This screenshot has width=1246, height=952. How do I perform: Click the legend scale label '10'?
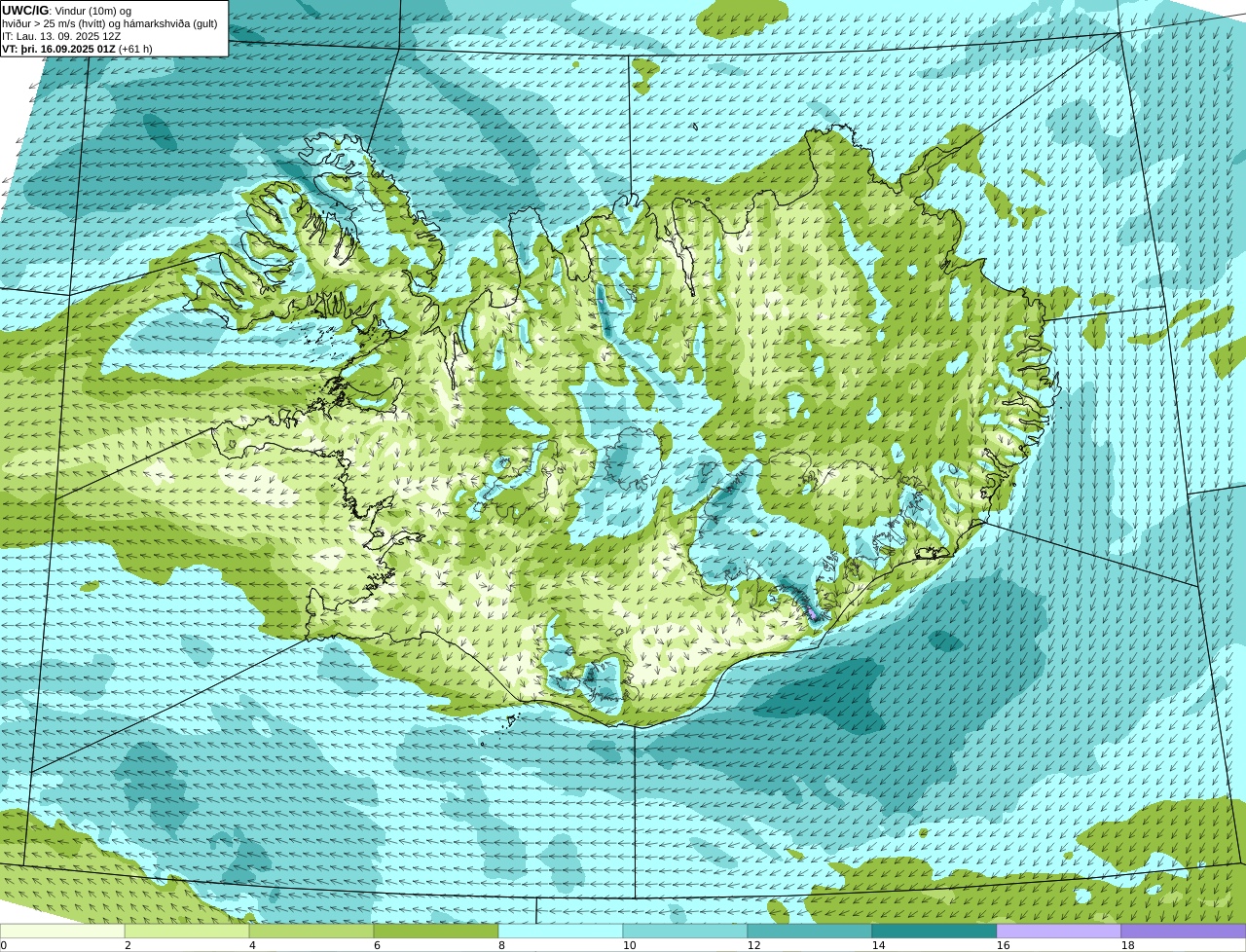(629, 945)
